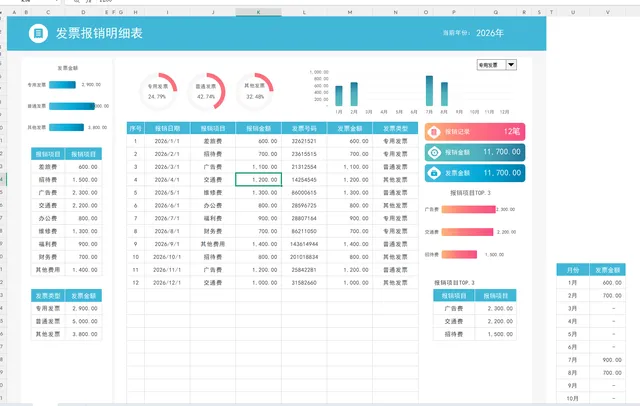Click the 月份 header in right-side table
Image resolution: width=640 pixels, height=406 pixels.
coord(573,270)
